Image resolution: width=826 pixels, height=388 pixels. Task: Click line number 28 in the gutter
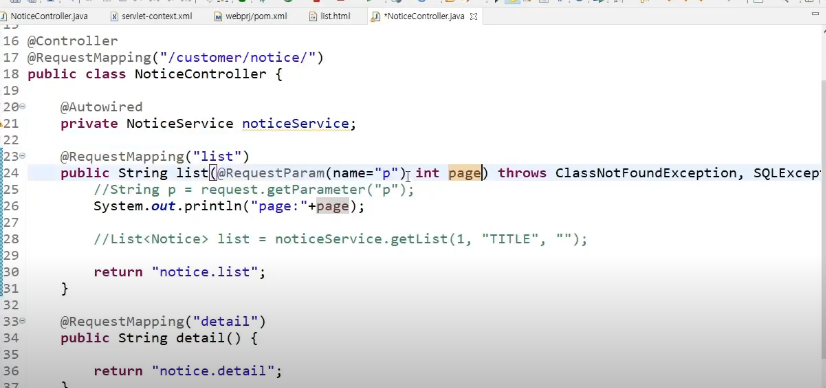(x=11, y=239)
